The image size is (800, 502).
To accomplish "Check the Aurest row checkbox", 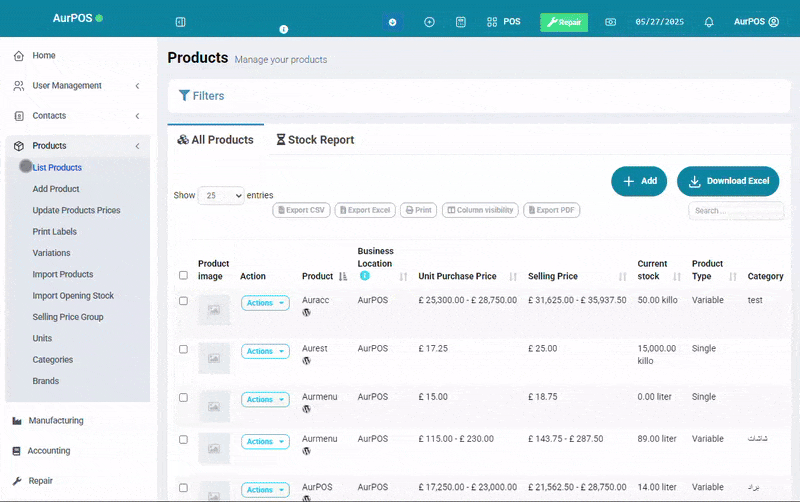I will pos(183,349).
